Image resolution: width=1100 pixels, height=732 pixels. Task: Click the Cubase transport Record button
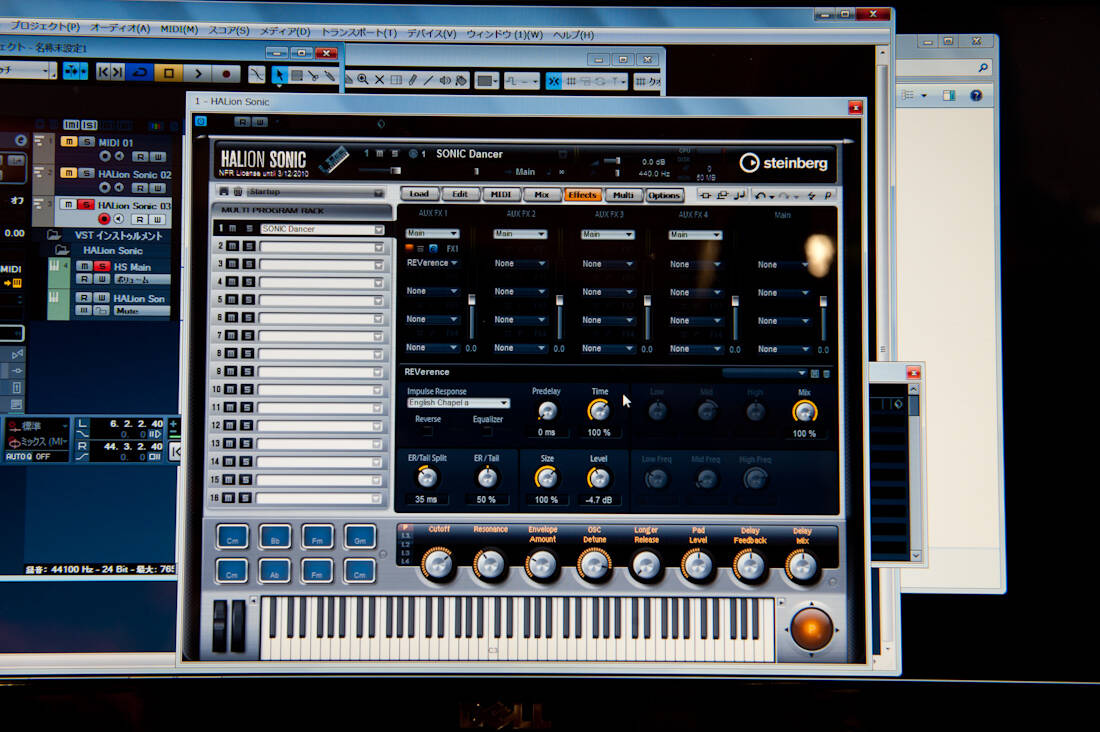click(226, 73)
